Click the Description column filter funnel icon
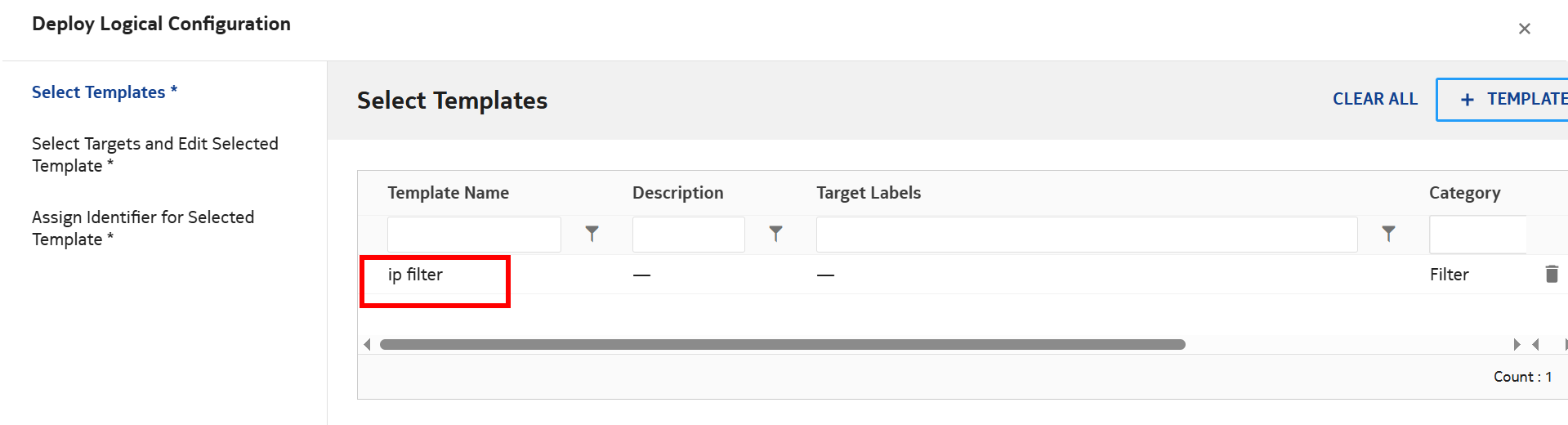The image size is (1568, 425). (776, 235)
